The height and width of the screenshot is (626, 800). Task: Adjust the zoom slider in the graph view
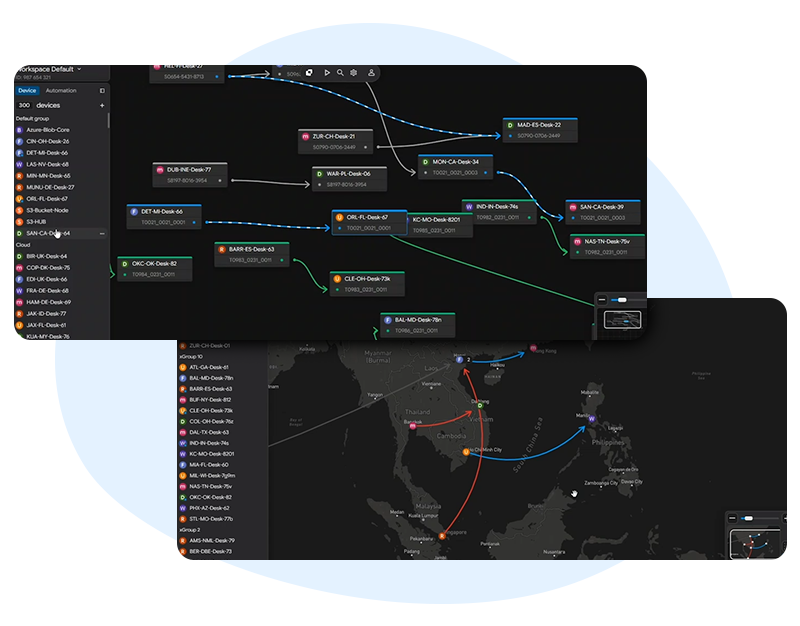(x=623, y=299)
